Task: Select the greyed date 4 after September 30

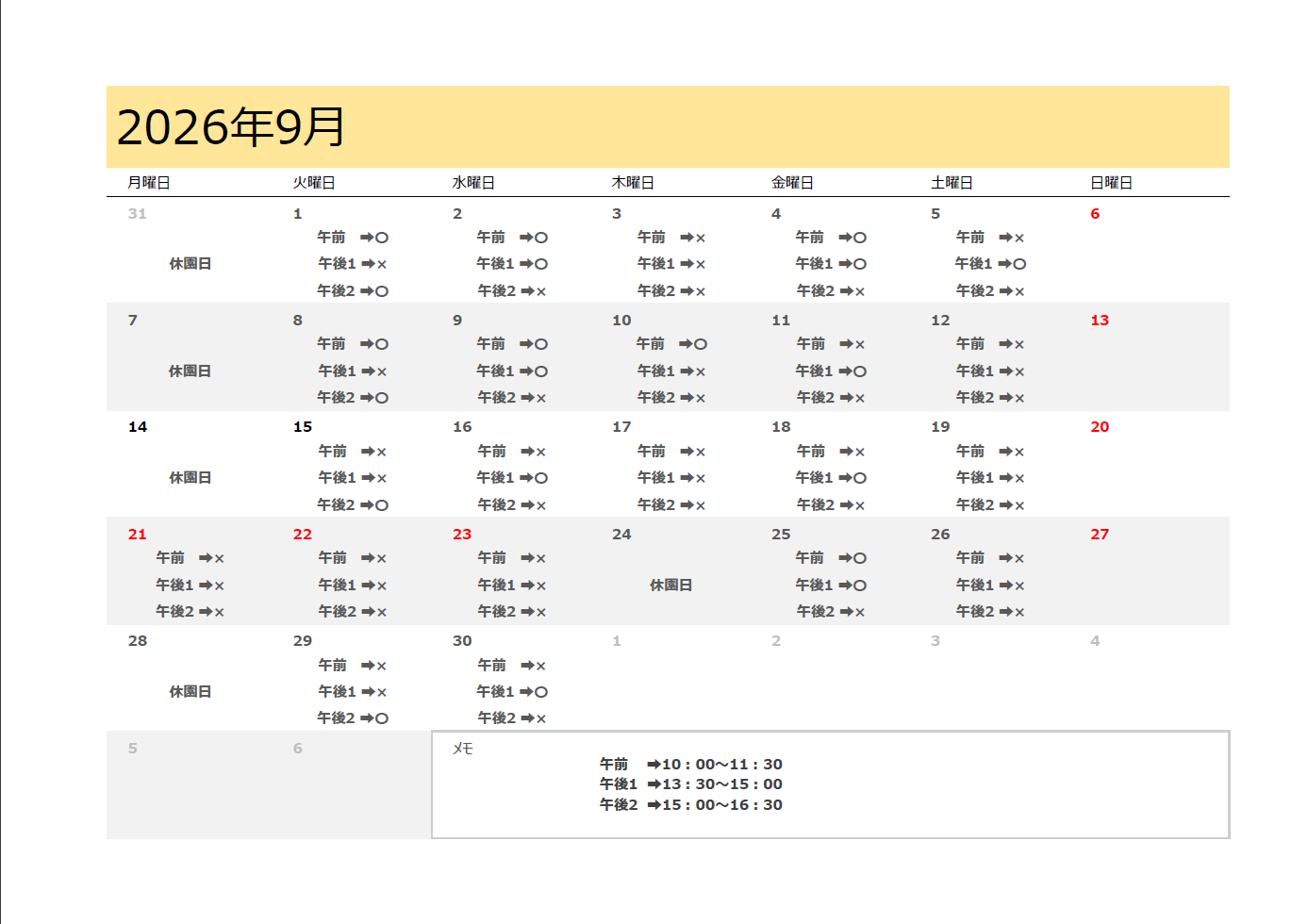Action: 1095,641
